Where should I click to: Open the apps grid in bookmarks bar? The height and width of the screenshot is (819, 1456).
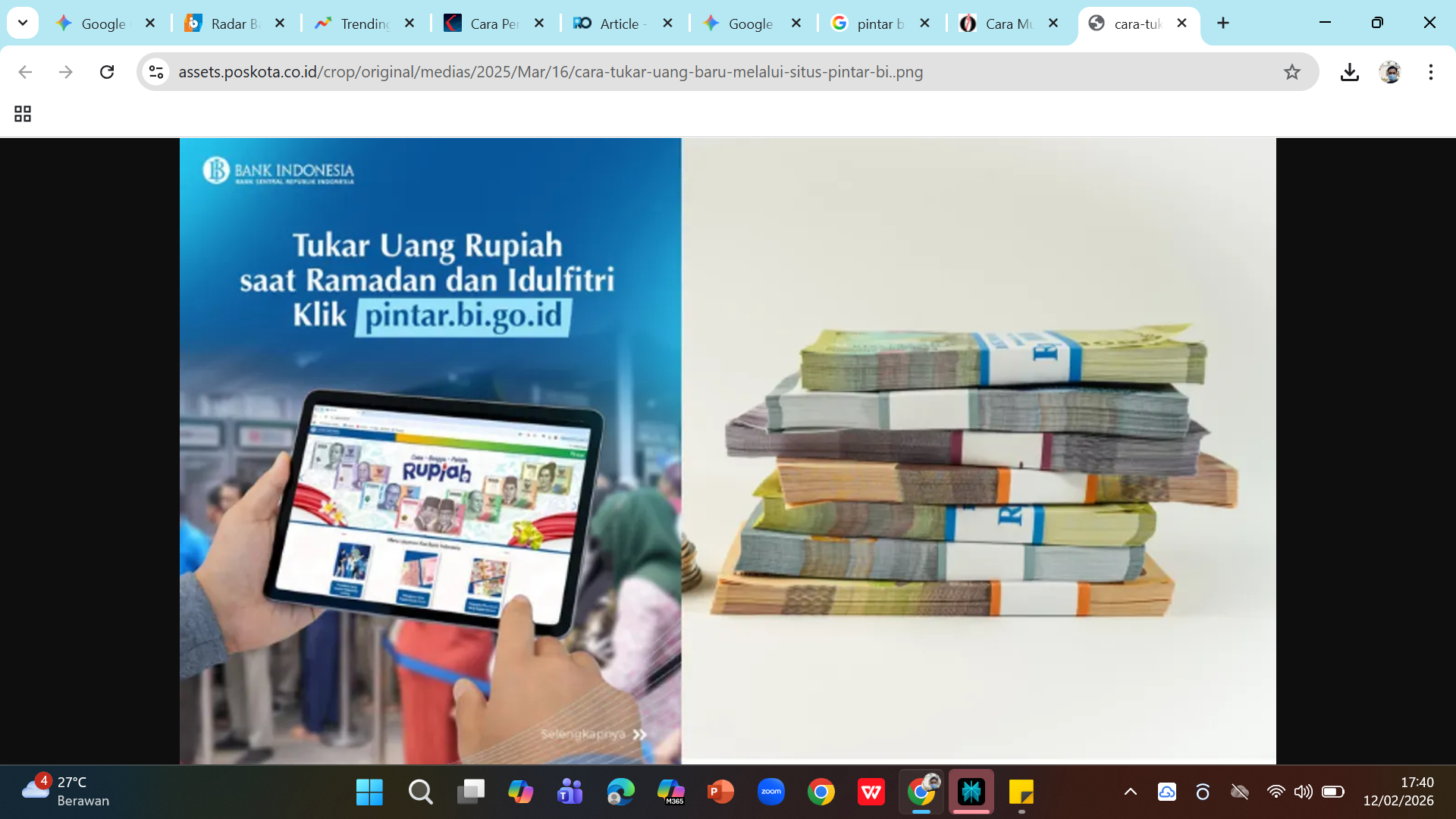[x=23, y=114]
